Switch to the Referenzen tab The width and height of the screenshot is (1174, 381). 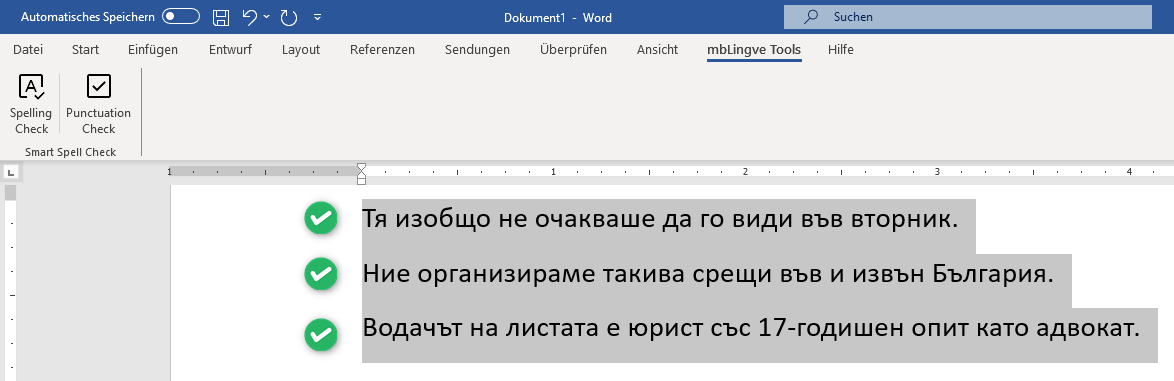(382, 50)
